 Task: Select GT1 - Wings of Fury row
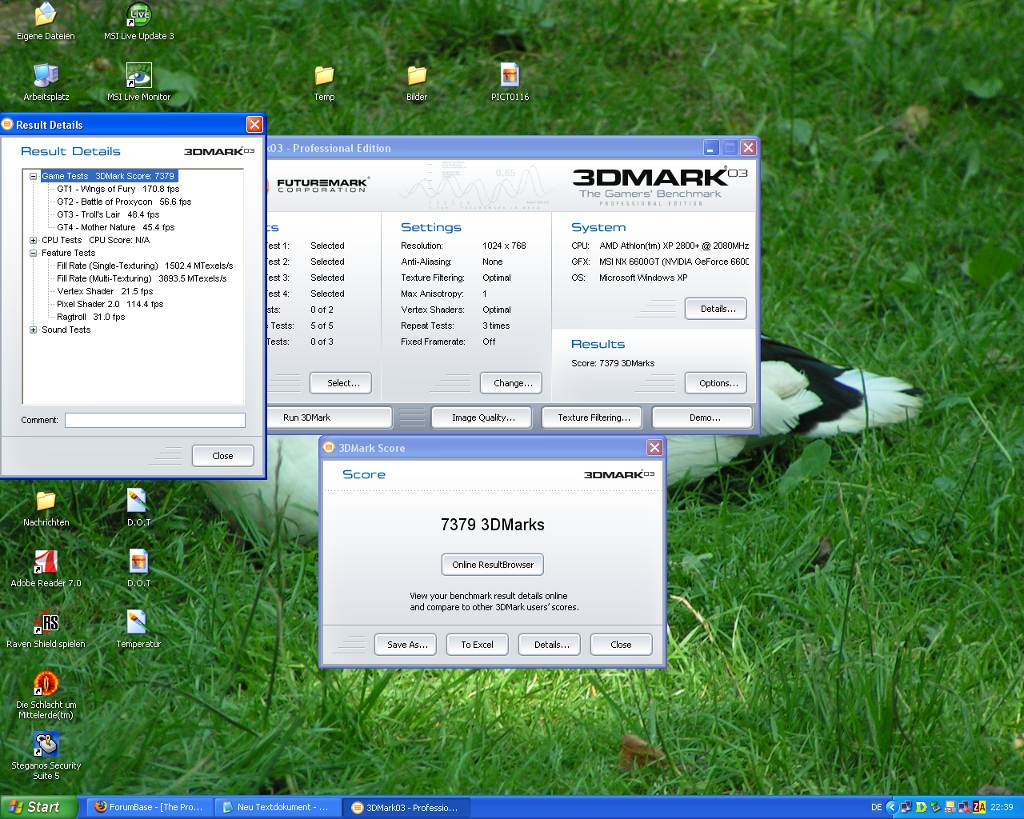click(118, 189)
